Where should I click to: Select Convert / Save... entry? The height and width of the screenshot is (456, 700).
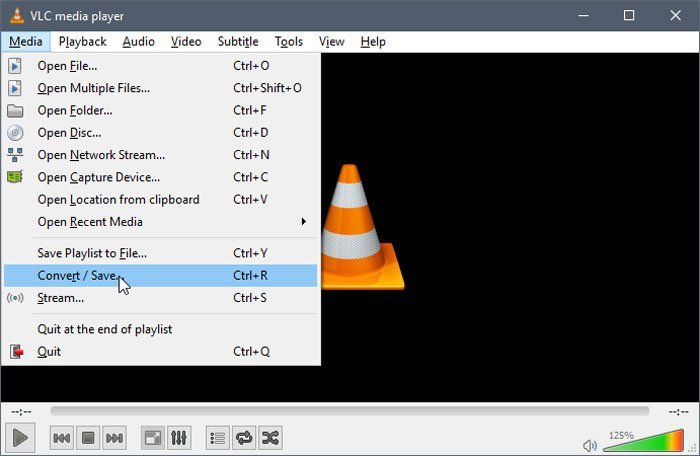point(160,276)
